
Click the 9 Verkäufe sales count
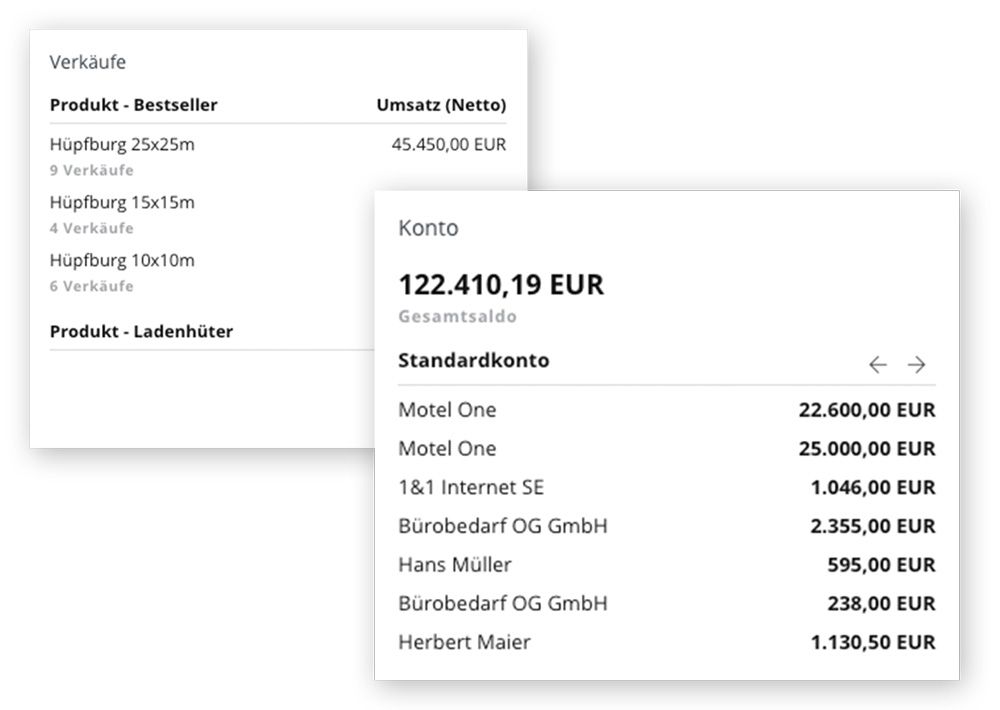tap(92, 170)
